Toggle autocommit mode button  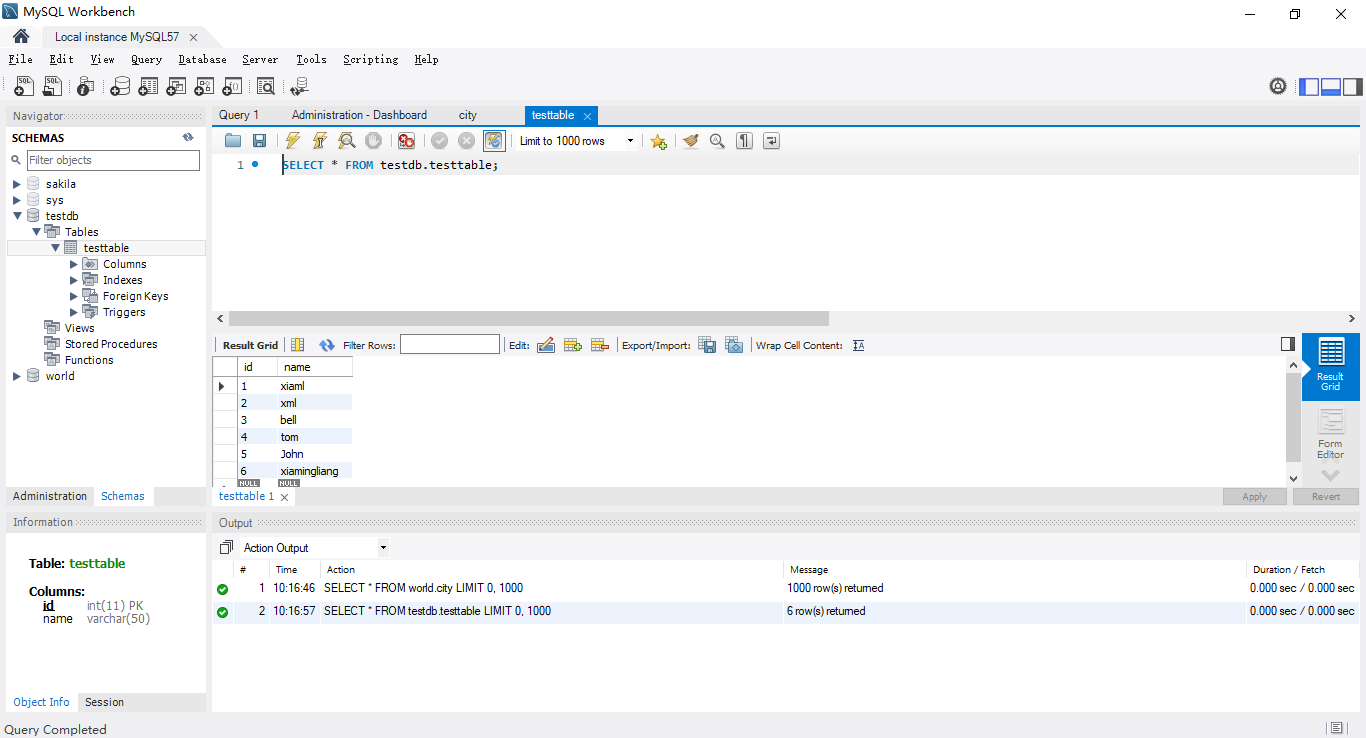click(494, 141)
